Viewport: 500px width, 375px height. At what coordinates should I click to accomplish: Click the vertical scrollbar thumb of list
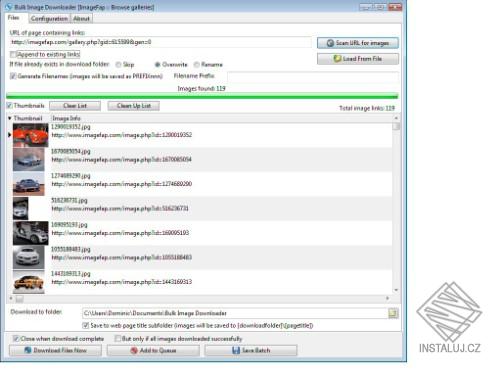(x=396, y=126)
